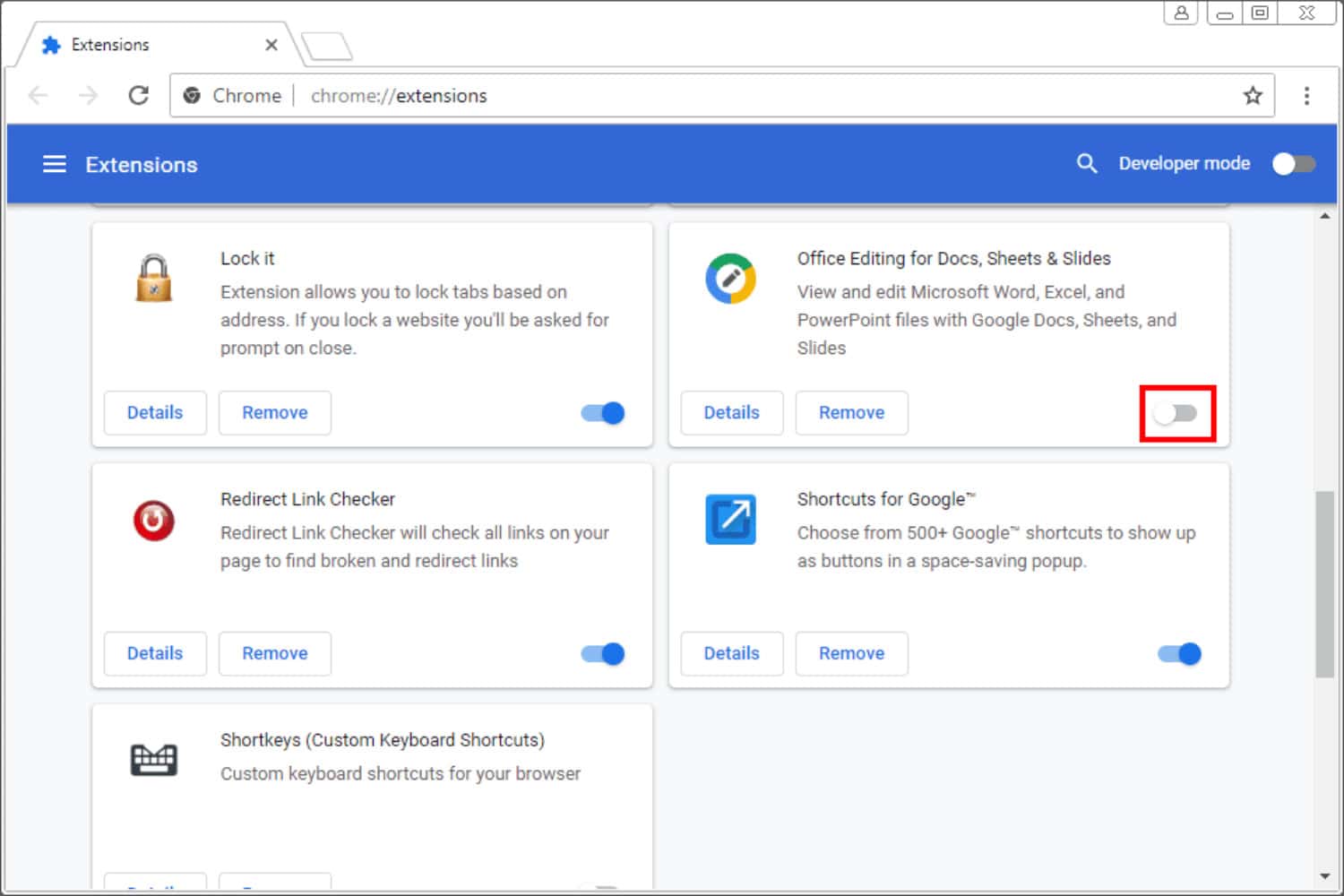Open a new tab
The height and width of the screenshot is (896, 1344).
point(327,47)
